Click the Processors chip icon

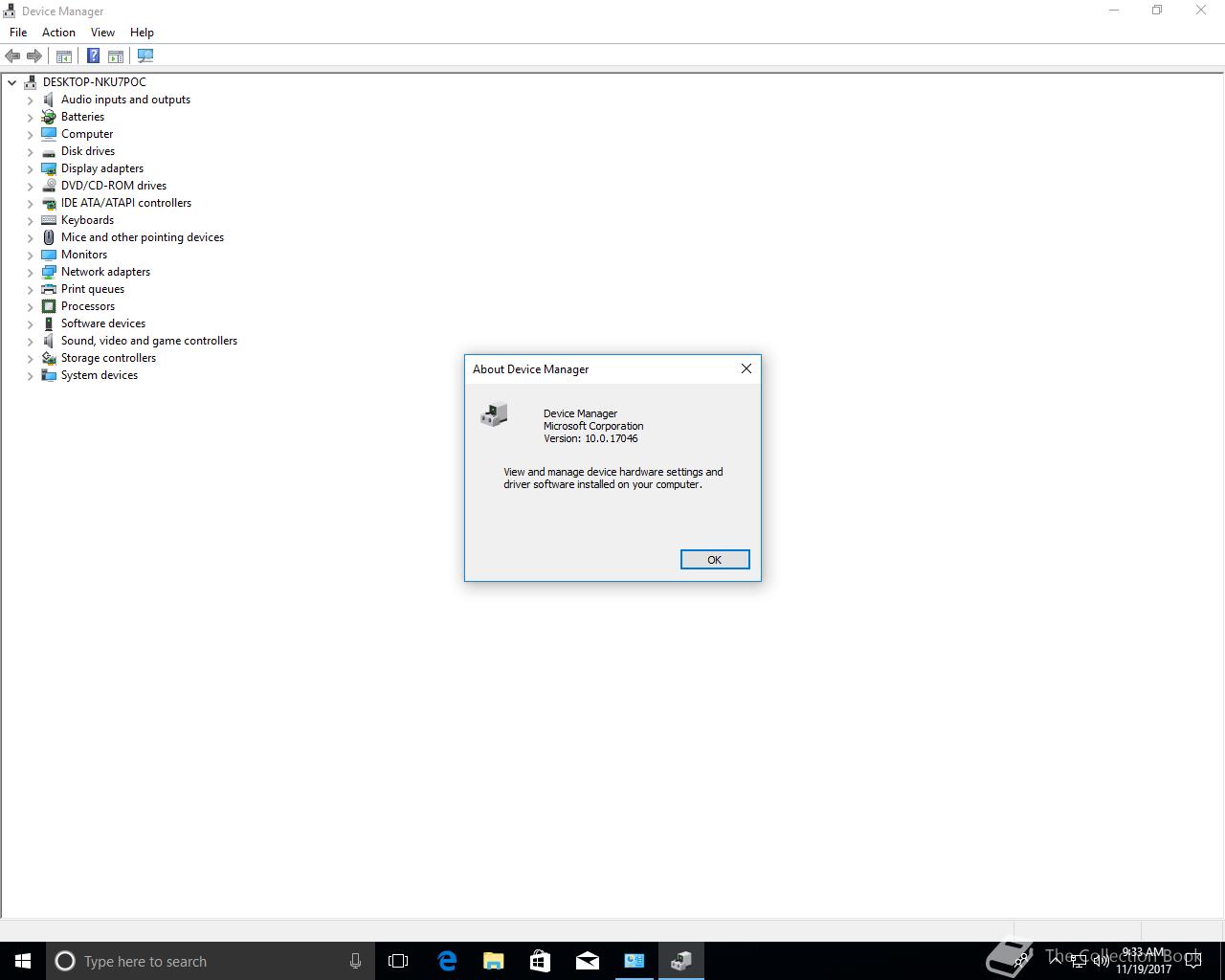[49, 306]
